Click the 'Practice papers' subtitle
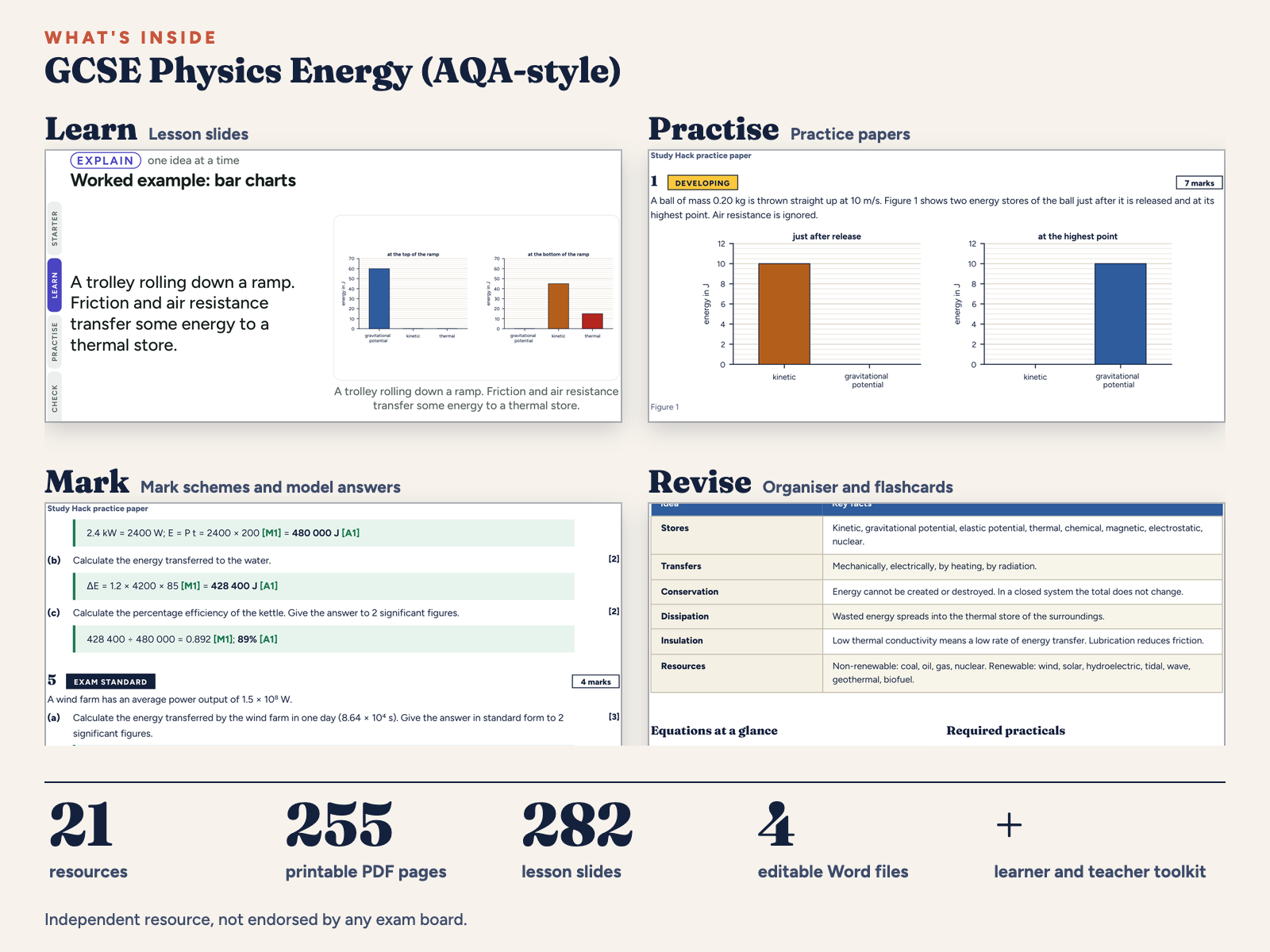 [x=850, y=134]
